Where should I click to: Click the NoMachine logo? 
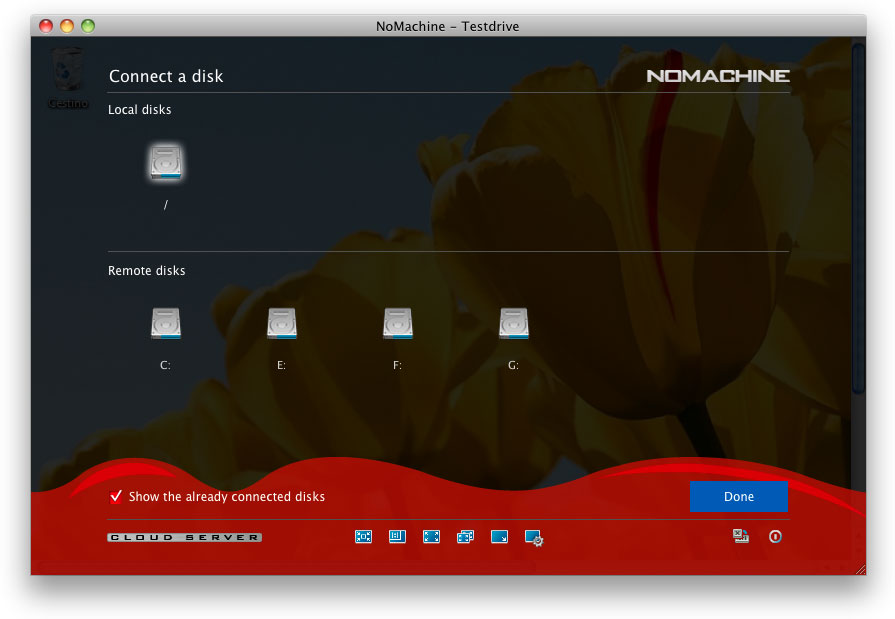click(x=718, y=76)
